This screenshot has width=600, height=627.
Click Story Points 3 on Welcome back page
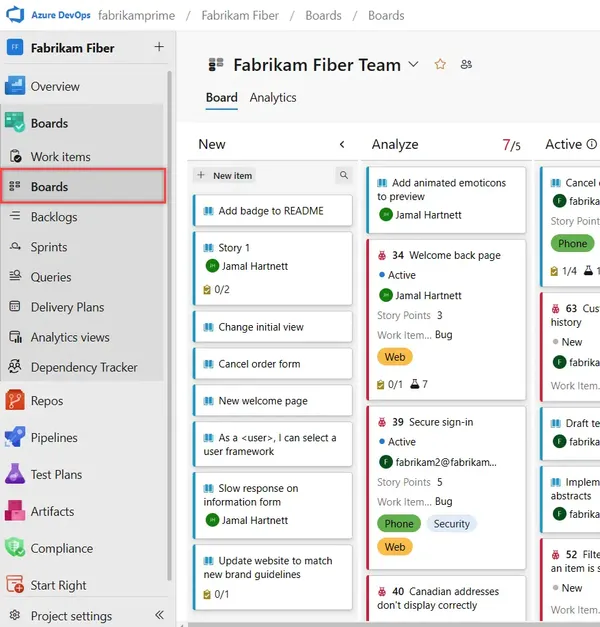pos(410,315)
